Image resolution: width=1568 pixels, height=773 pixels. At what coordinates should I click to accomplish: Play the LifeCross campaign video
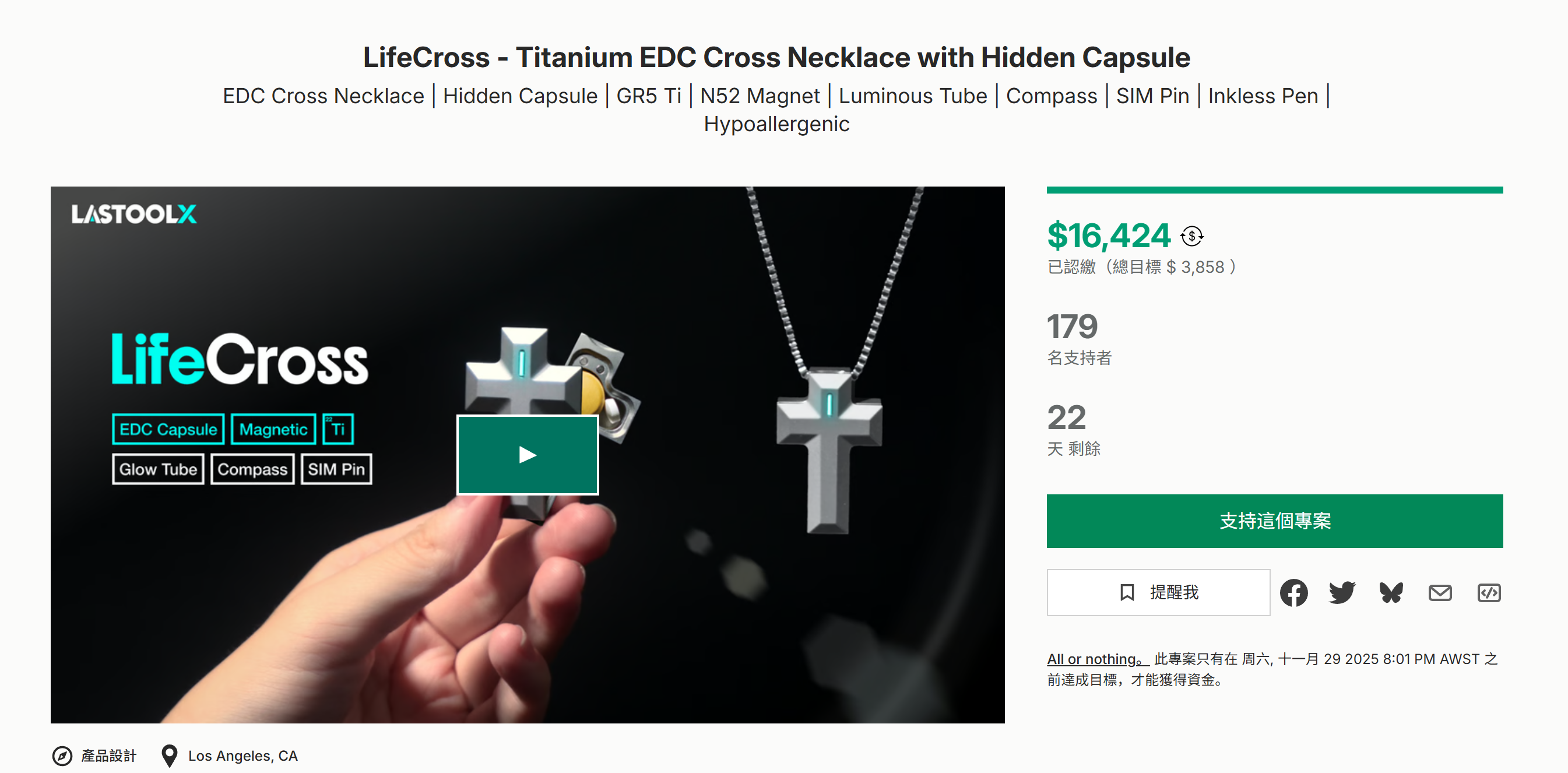527,455
